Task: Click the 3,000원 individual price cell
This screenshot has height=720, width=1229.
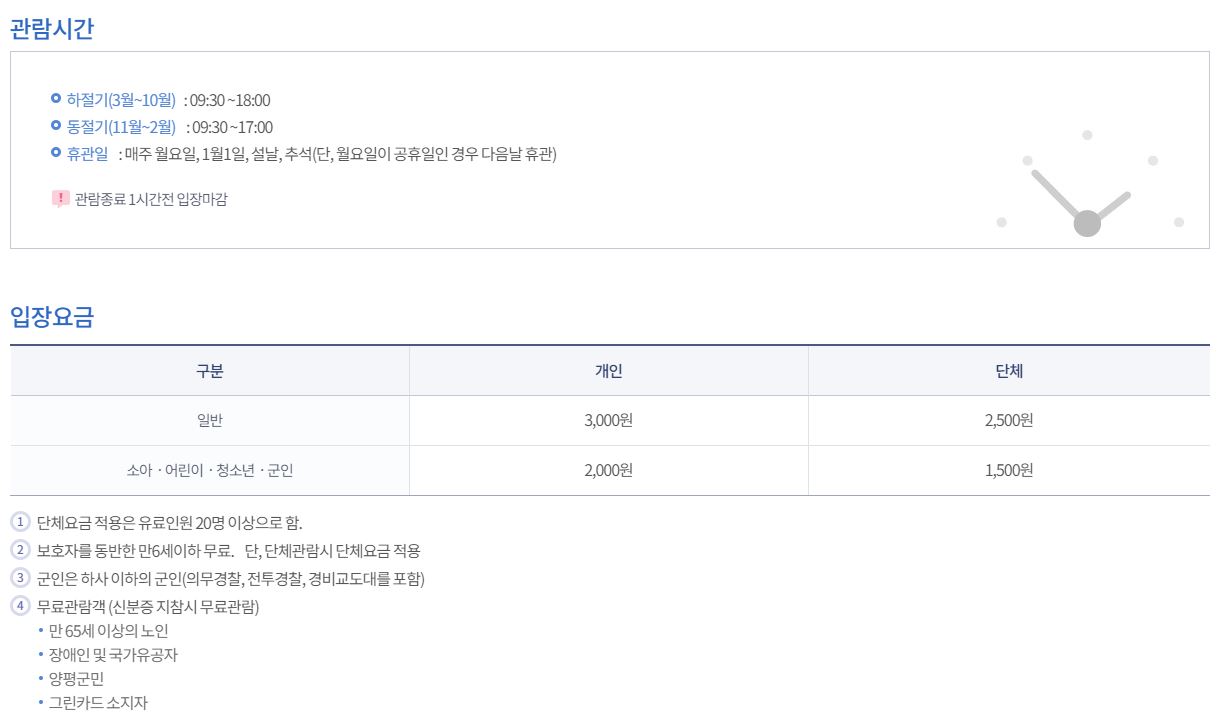Action: [608, 421]
